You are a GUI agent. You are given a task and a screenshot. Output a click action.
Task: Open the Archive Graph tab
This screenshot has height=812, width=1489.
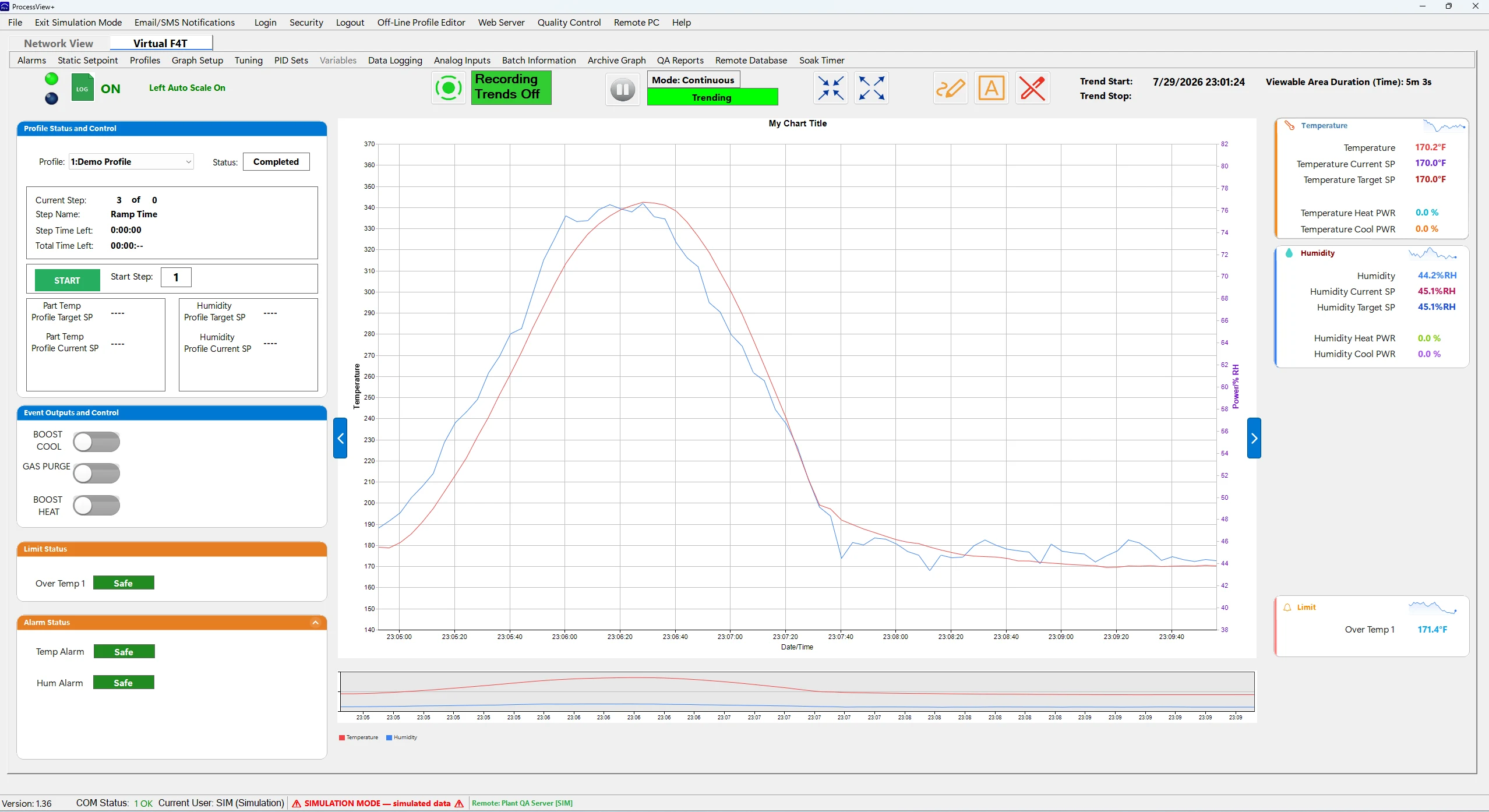tap(616, 60)
